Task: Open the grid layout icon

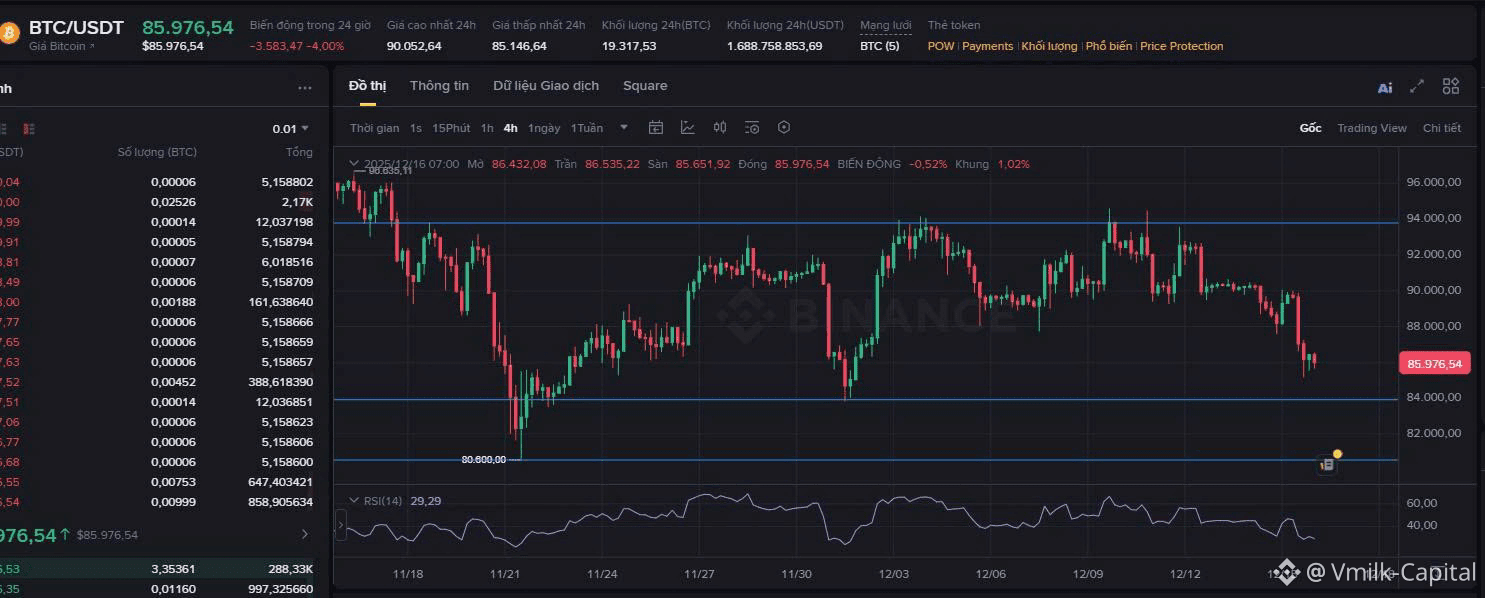Action: coord(1449,87)
